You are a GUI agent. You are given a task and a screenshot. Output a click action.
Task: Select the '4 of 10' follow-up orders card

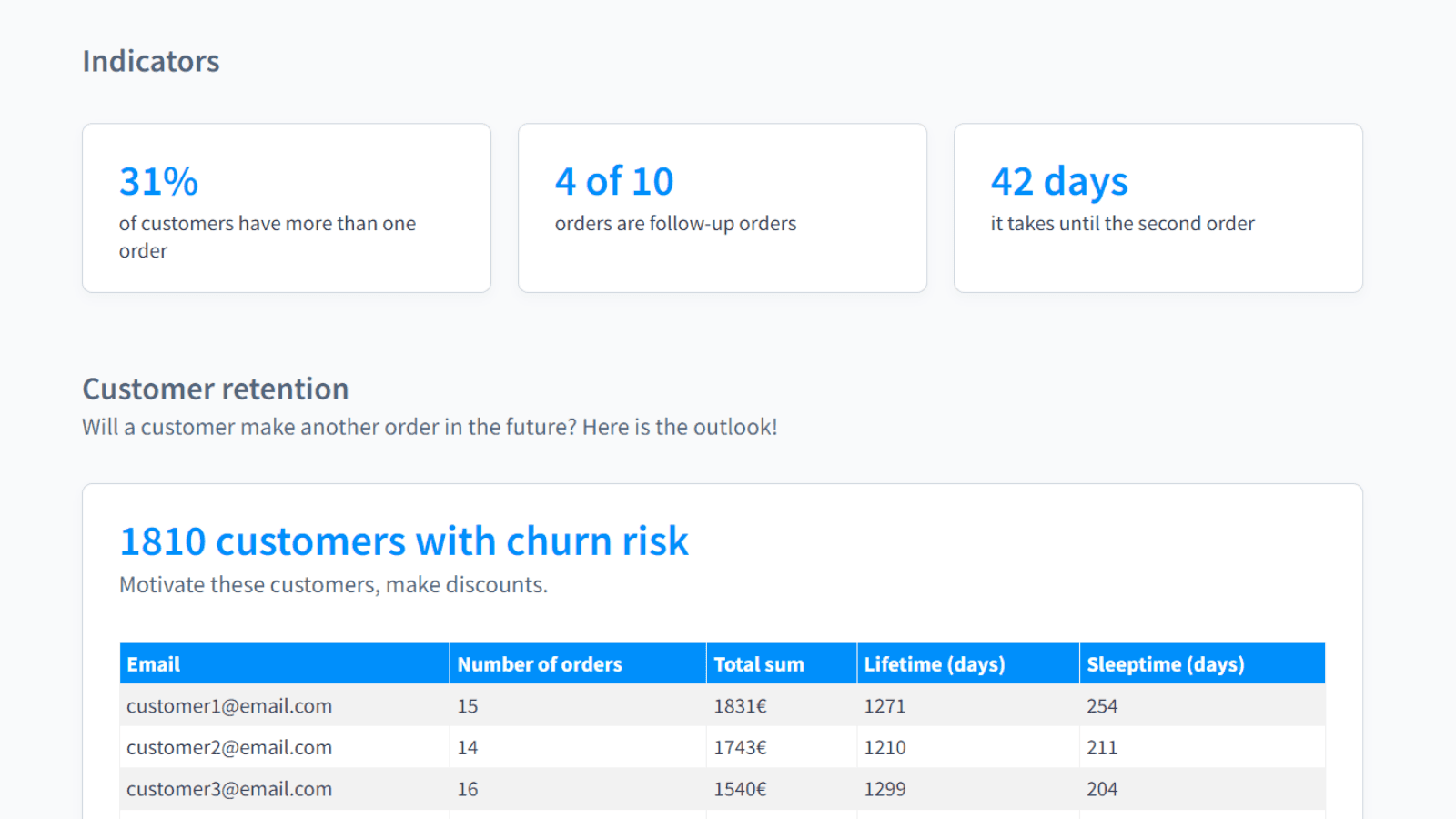722,207
